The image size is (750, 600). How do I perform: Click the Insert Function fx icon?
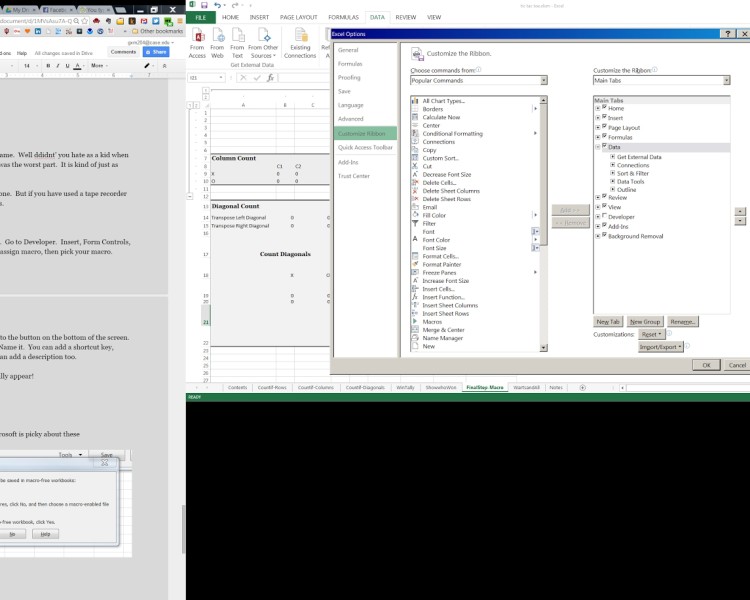[x=270, y=77]
